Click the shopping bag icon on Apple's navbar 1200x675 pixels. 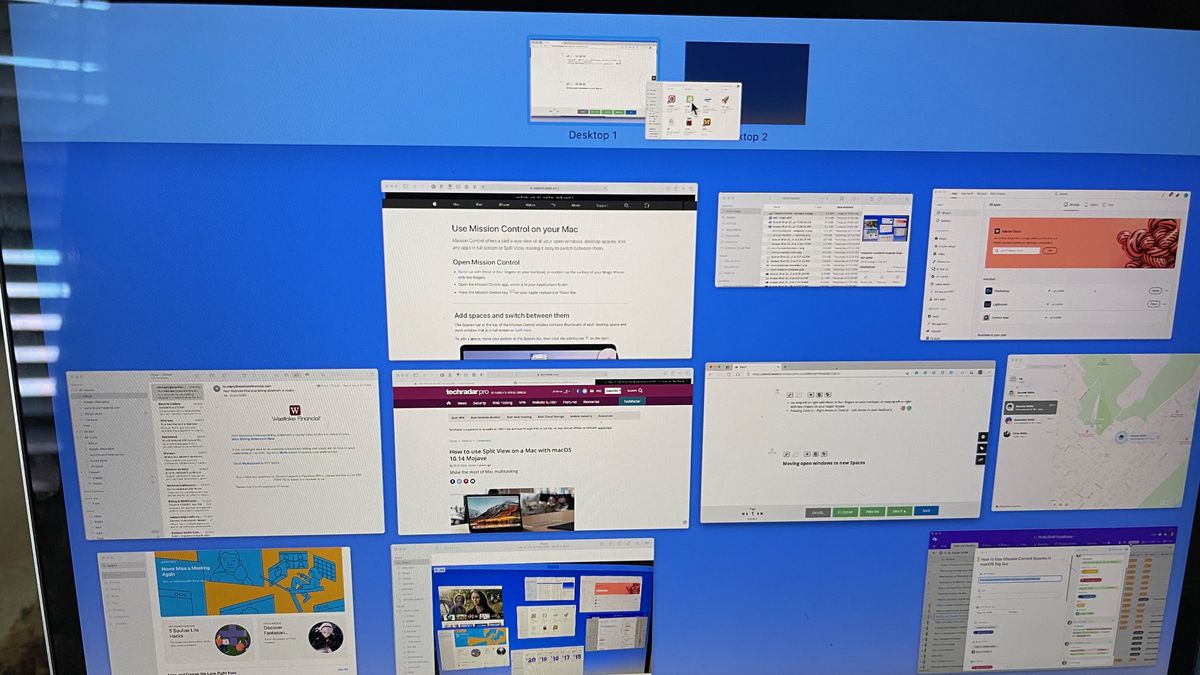[x=646, y=205]
